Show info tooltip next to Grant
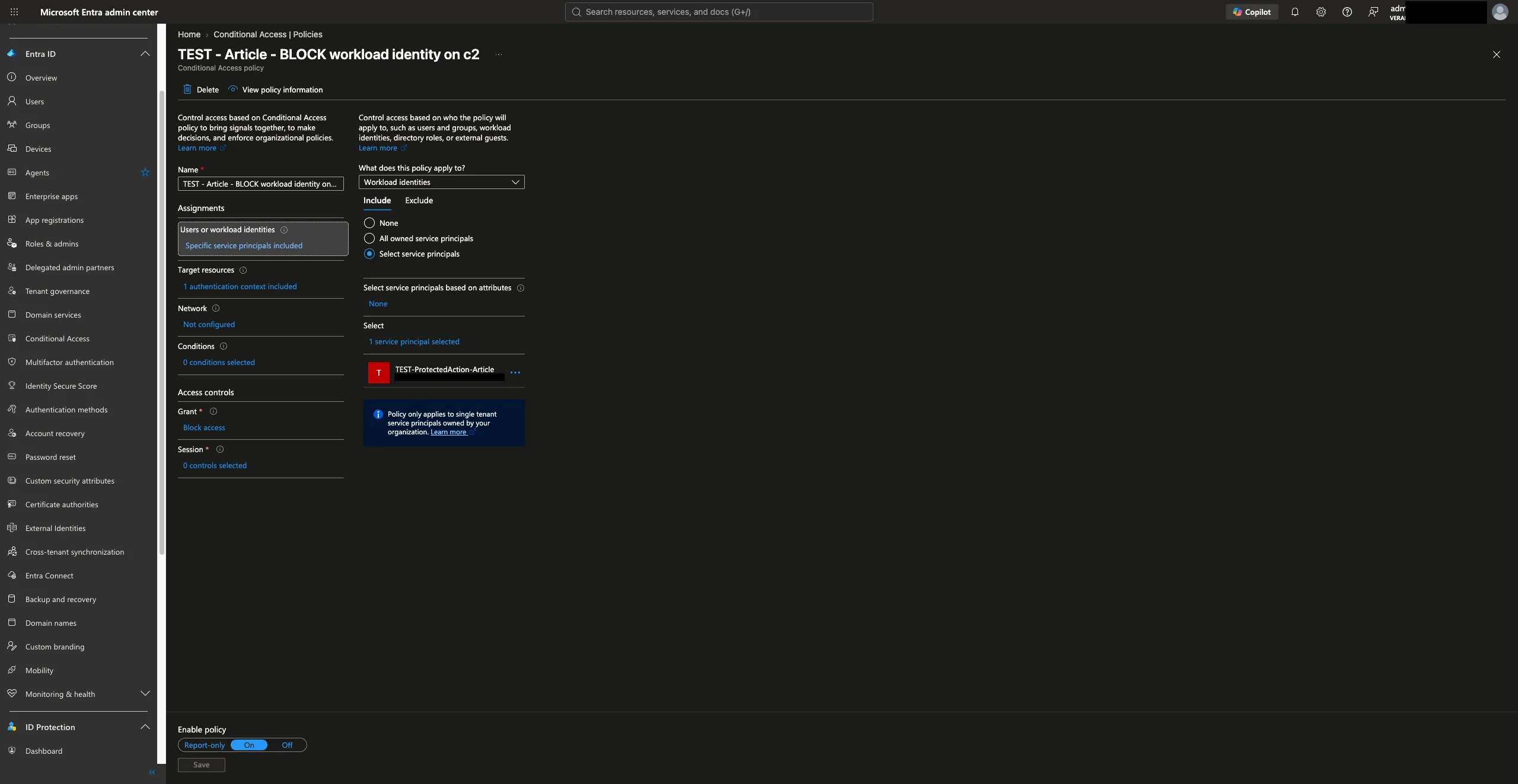The height and width of the screenshot is (784, 1518). point(213,412)
